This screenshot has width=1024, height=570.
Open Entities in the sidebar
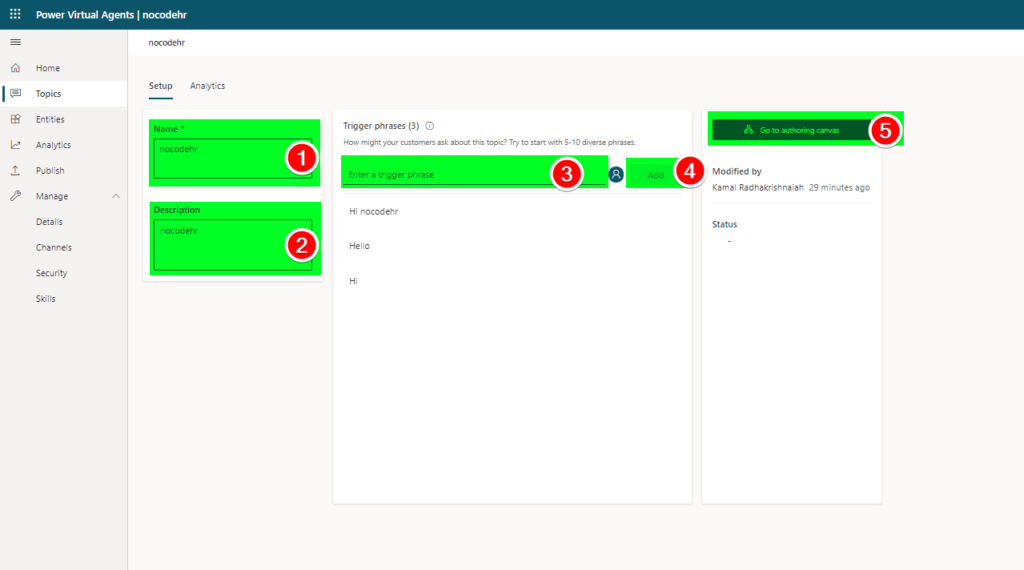pyautogui.click(x=63, y=119)
